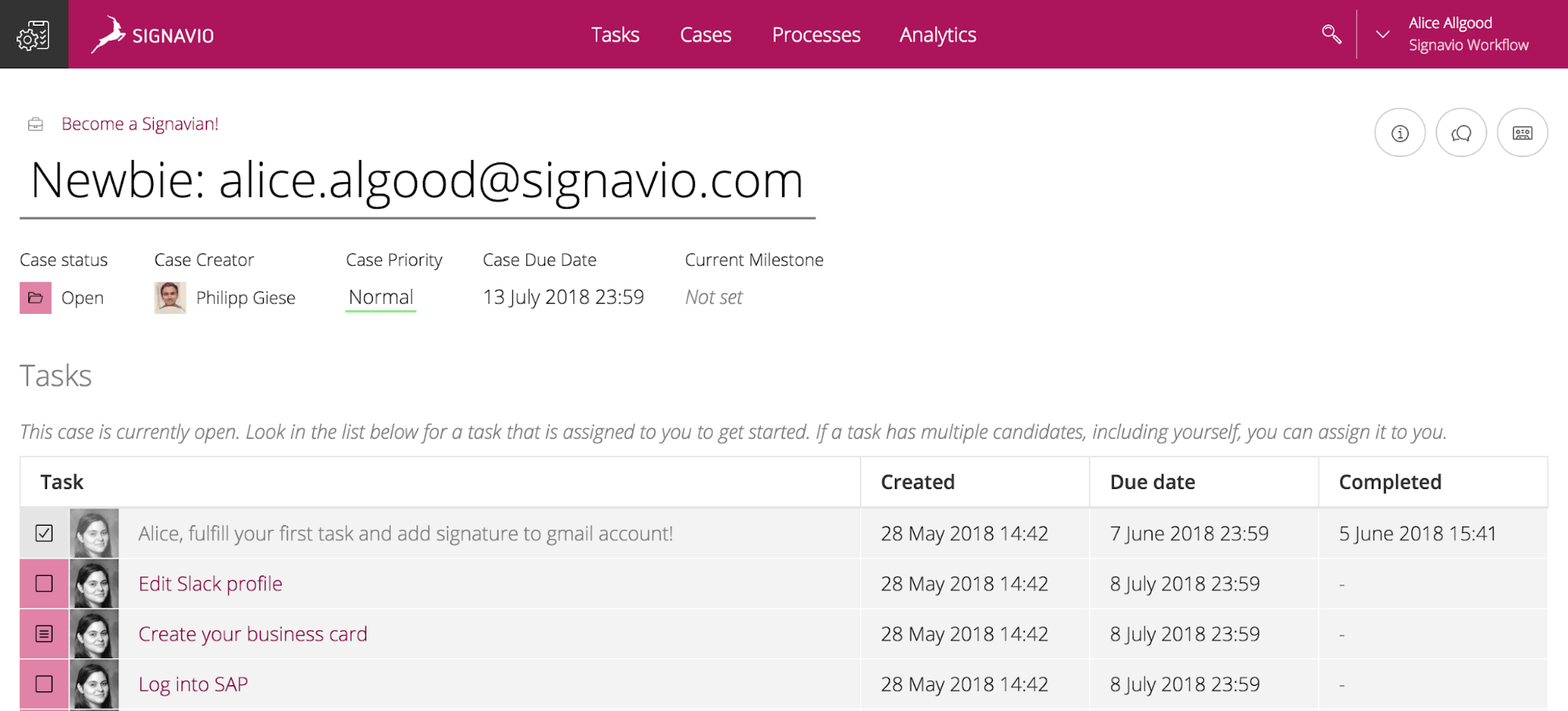
Task: Uncheck the completed gmail signature task checkbox
Action: pyautogui.click(x=45, y=534)
